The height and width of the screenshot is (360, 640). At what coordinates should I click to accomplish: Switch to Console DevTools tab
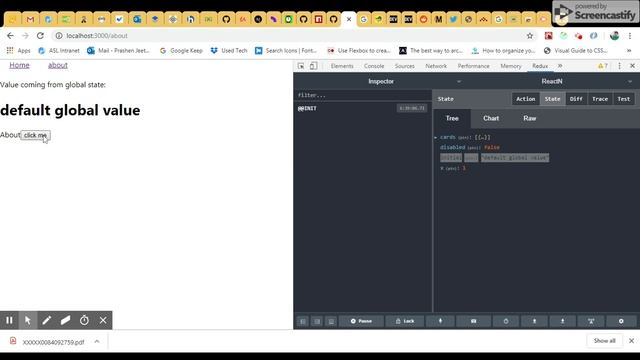point(374,66)
